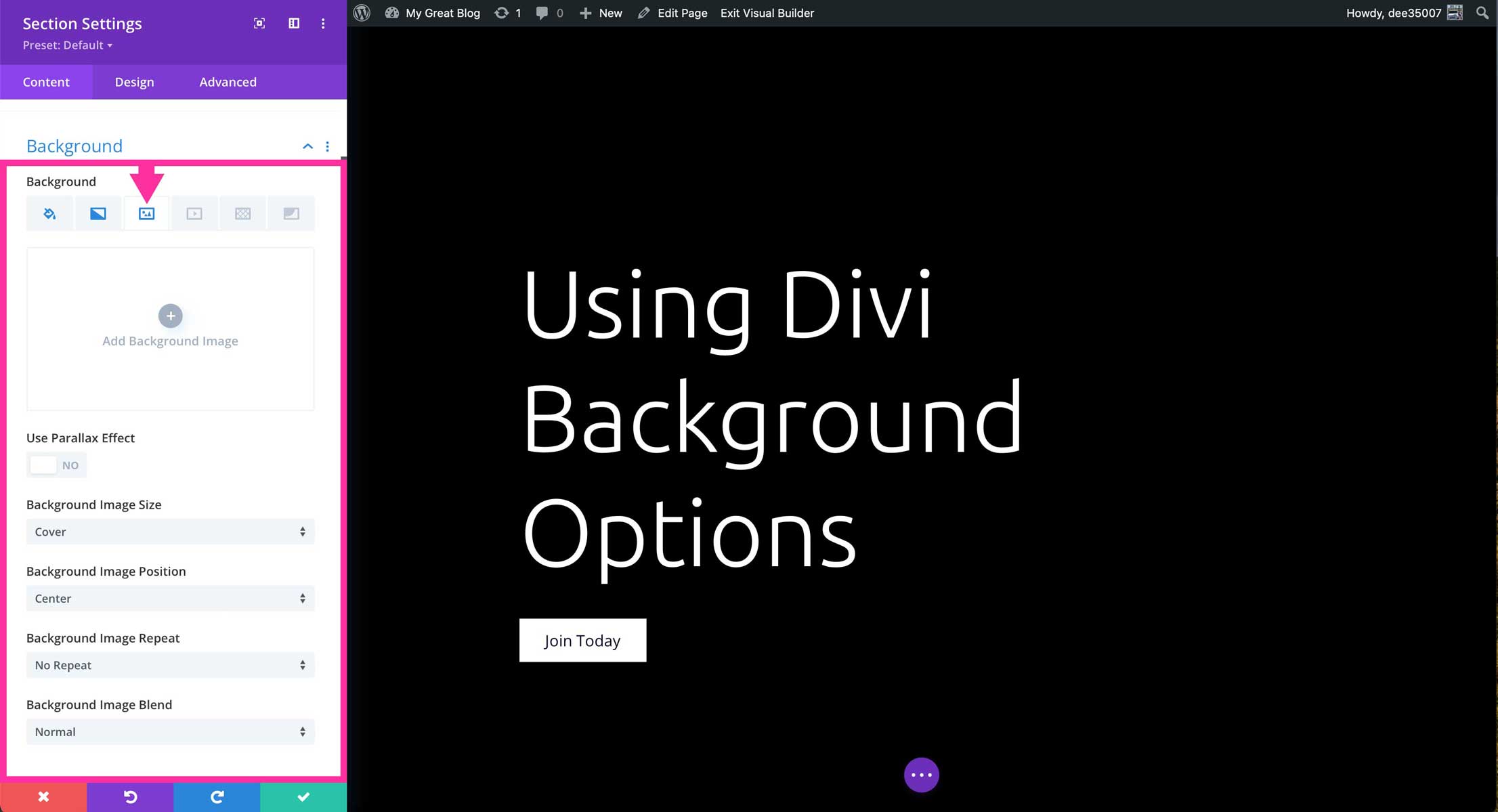Open Background section options menu
The image size is (1498, 812).
click(x=327, y=146)
